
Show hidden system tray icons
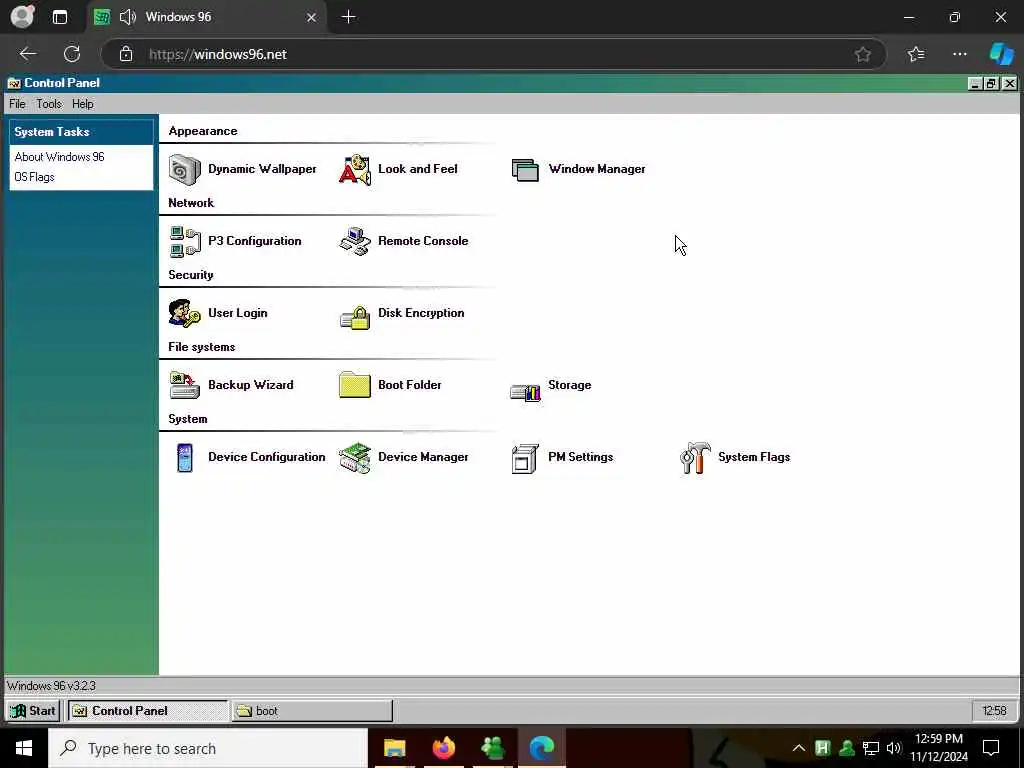(x=799, y=748)
